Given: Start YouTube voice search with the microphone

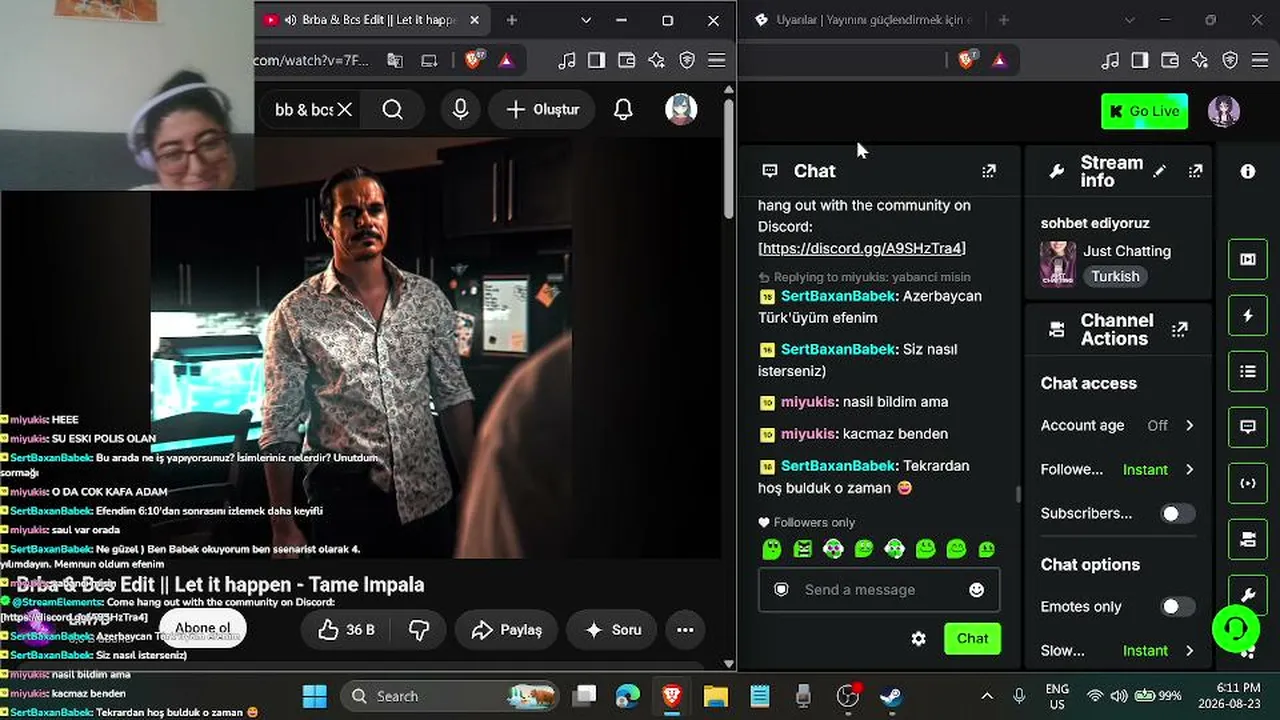Looking at the screenshot, I should point(460,110).
